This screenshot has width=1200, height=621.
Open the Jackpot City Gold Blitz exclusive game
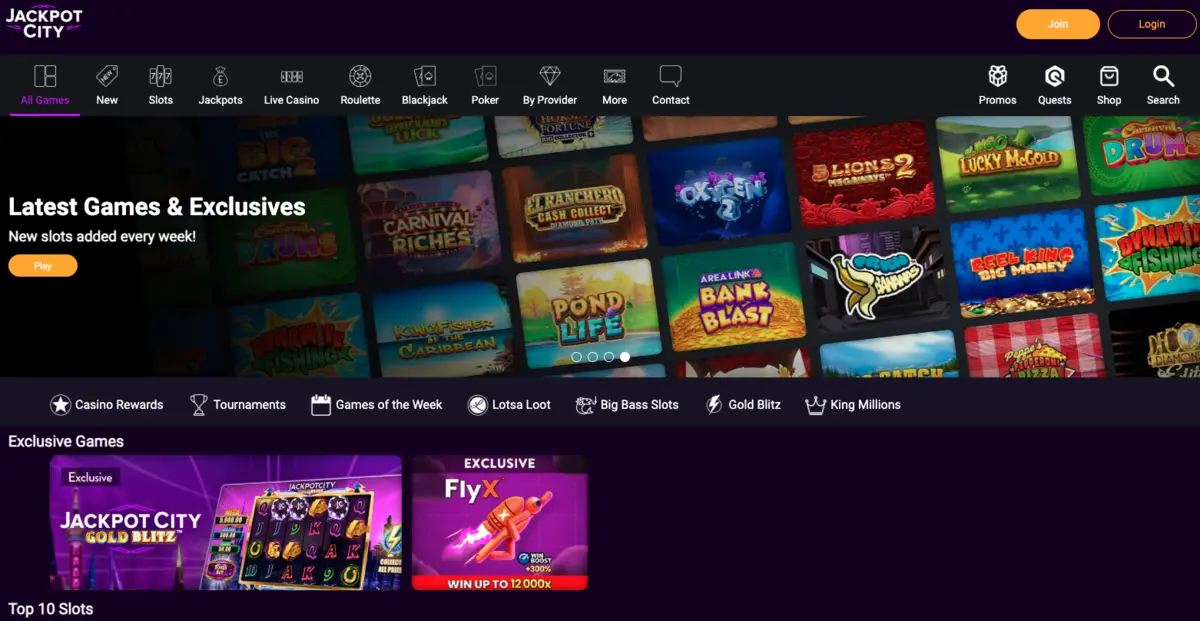pos(226,523)
